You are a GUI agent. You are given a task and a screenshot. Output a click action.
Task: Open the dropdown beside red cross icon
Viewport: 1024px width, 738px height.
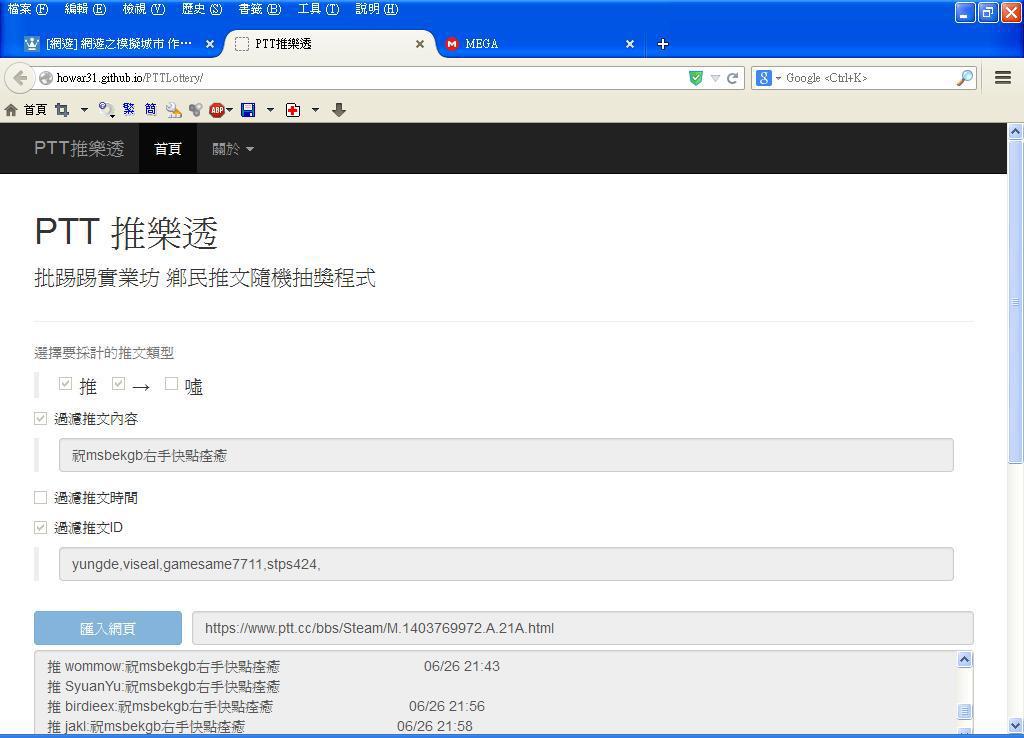[x=315, y=110]
